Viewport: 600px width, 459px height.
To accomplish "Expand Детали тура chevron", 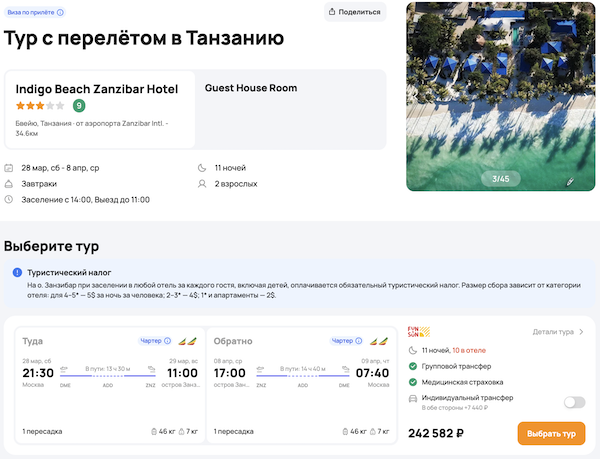I will coord(582,331).
